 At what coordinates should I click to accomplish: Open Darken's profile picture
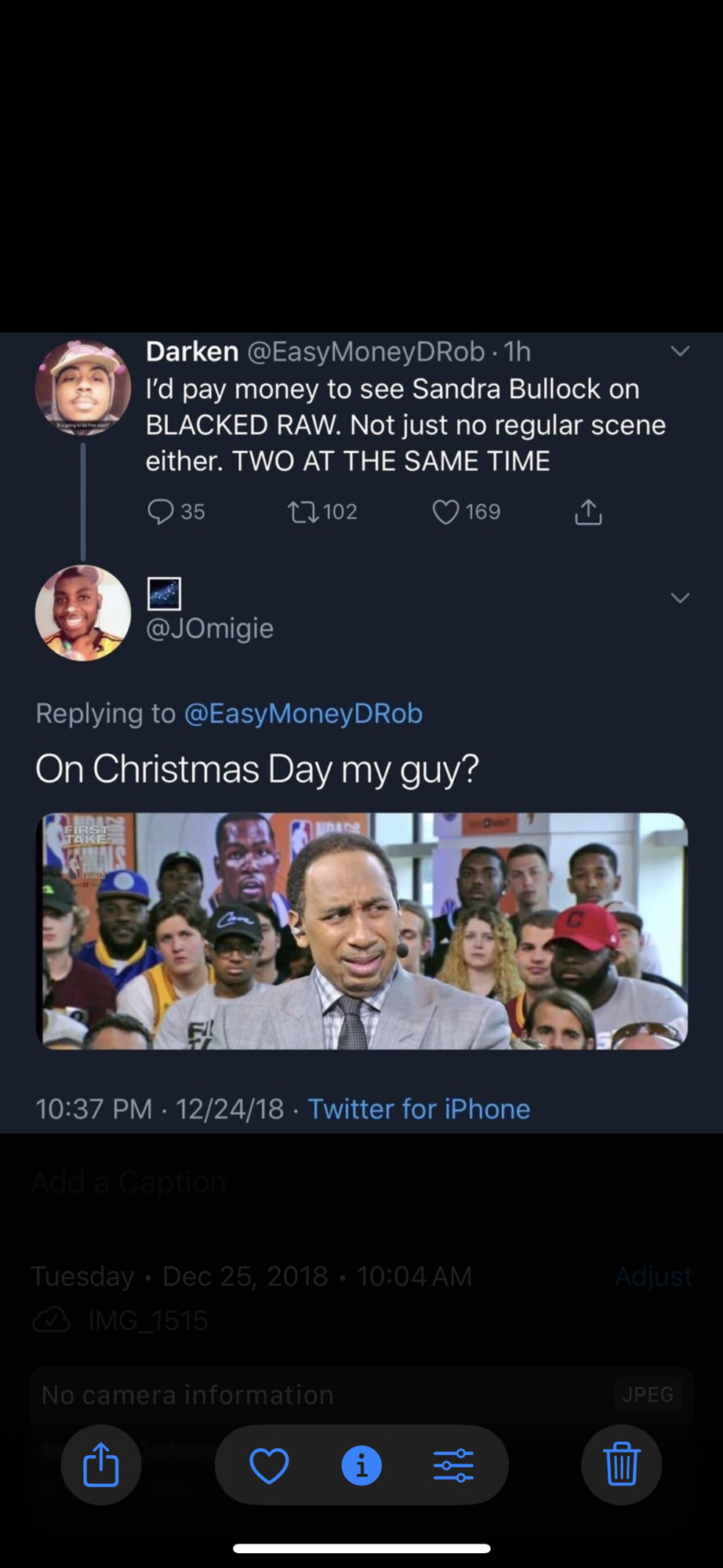83,388
